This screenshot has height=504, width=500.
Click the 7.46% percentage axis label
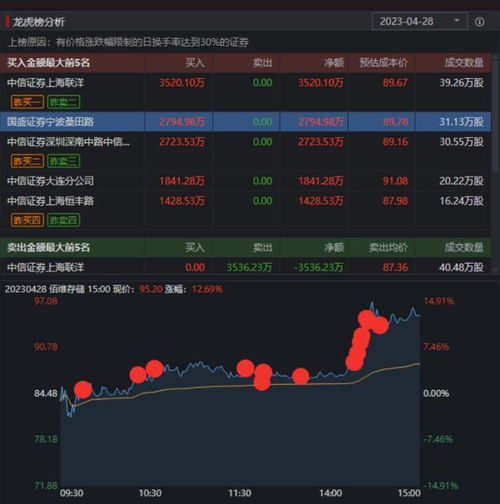pyautogui.click(x=436, y=347)
